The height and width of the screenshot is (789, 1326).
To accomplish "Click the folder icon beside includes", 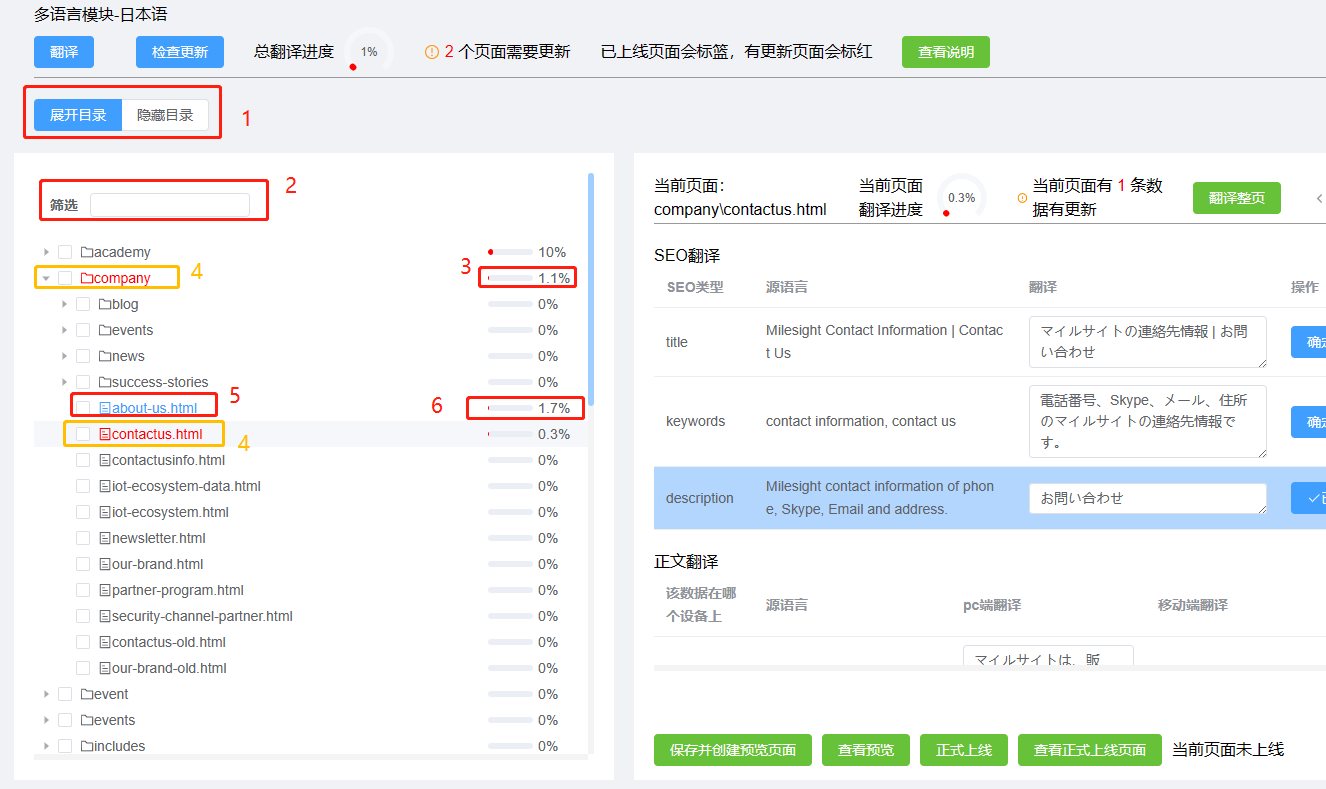I will click(x=87, y=746).
